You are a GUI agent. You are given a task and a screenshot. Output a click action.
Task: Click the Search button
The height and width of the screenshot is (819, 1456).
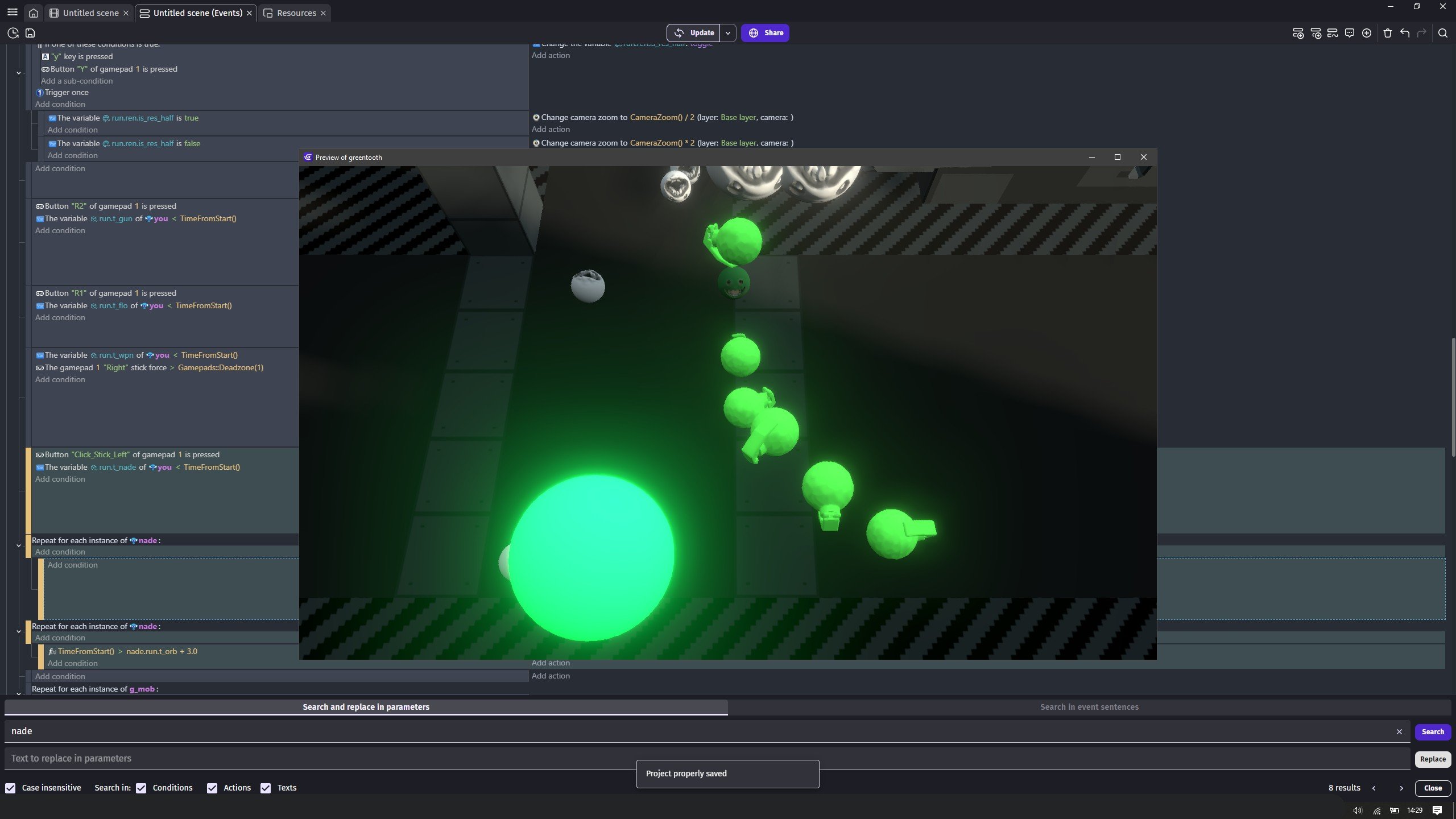point(1433,732)
